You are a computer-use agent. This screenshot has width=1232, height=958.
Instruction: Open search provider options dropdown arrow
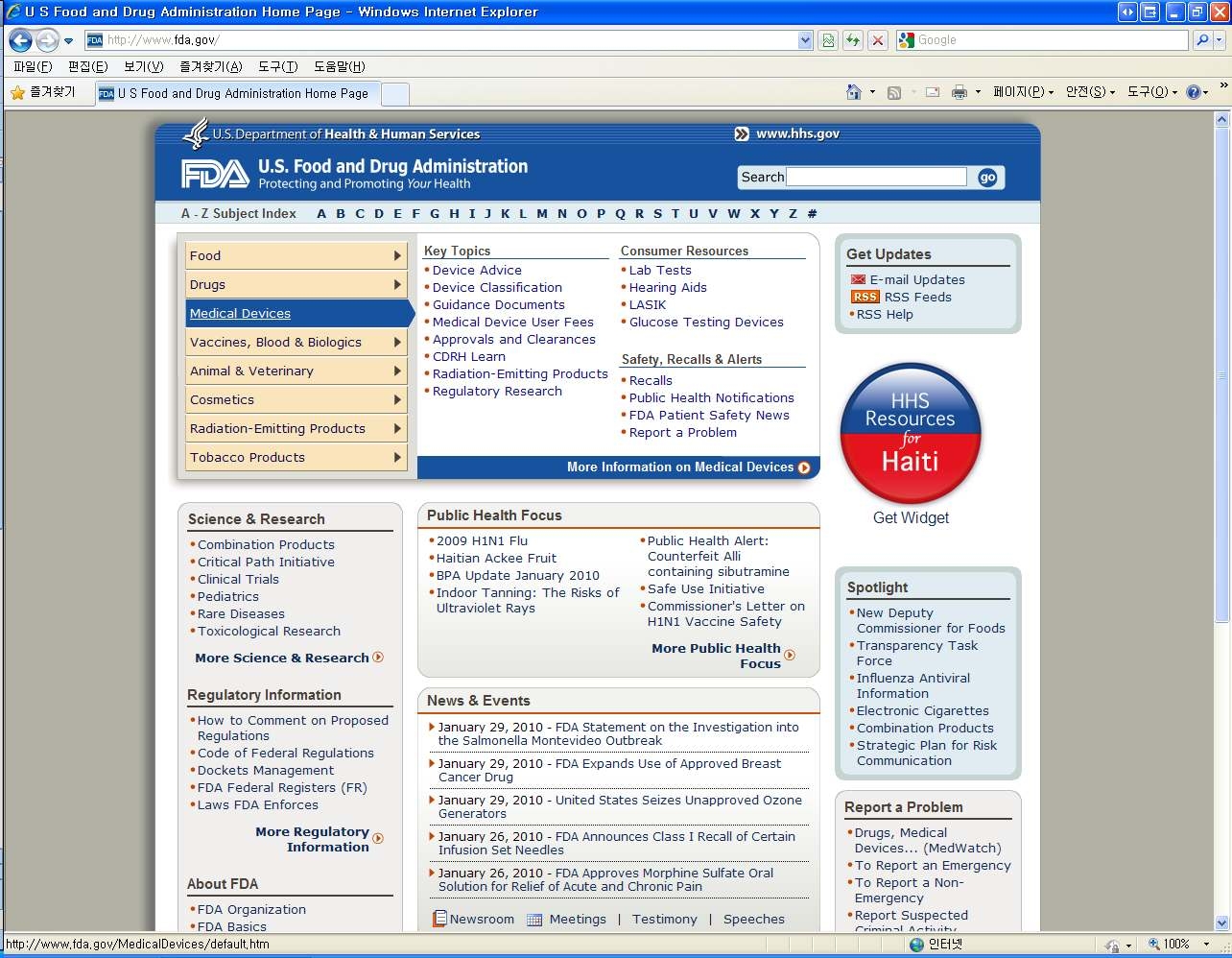1219,40
